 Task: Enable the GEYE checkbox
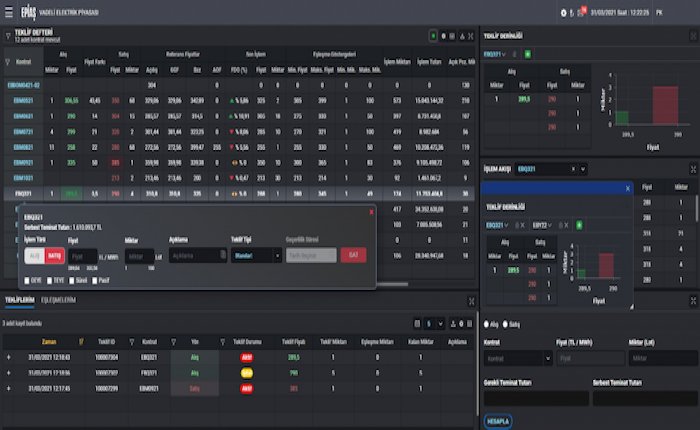[x=28, y=280]
